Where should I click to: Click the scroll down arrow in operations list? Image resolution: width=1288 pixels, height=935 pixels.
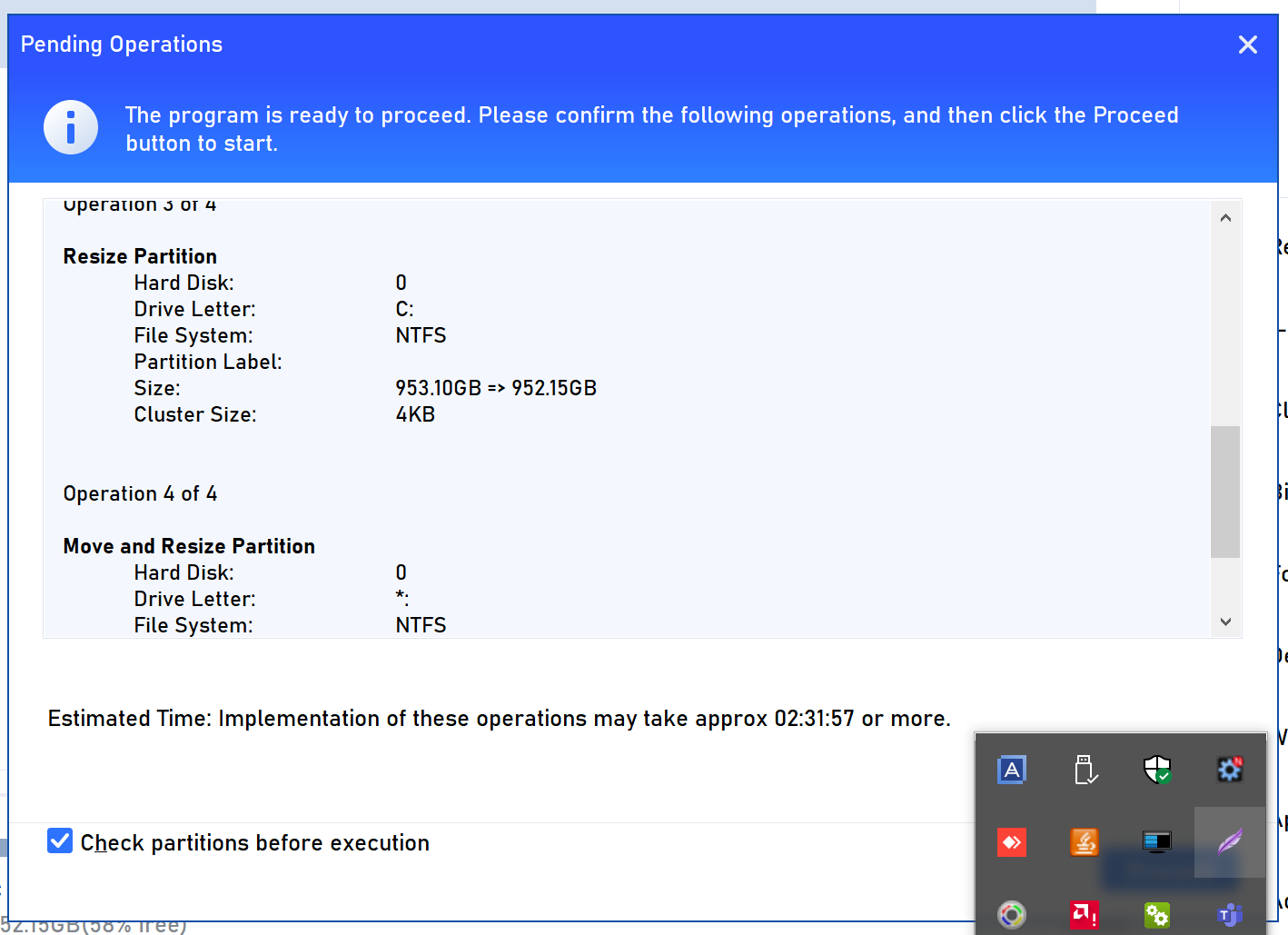point(1225,622)
